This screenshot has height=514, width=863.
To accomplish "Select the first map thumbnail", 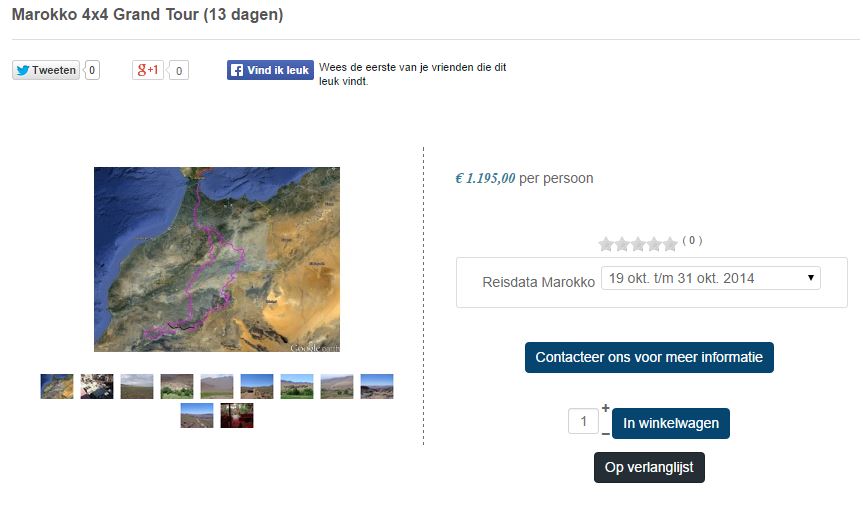I will point(57,386).
